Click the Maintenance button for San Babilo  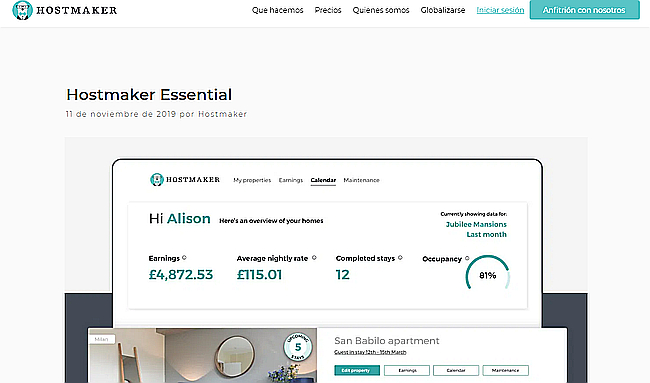(505, 370)
